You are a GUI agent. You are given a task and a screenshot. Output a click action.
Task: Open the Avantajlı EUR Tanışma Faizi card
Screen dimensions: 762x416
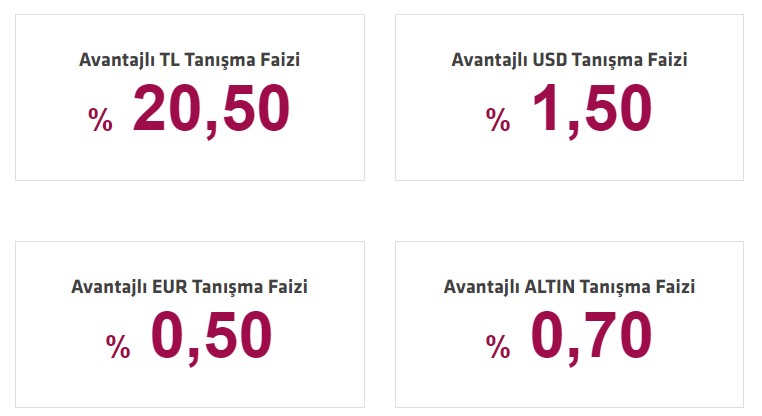[190, 324]
